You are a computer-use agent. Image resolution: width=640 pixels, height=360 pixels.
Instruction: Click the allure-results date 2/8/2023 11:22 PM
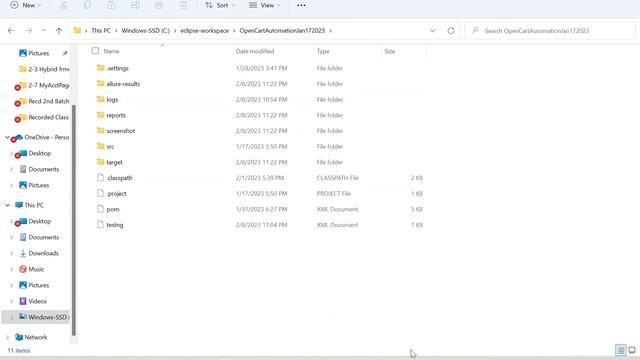(x=261, y=84)
